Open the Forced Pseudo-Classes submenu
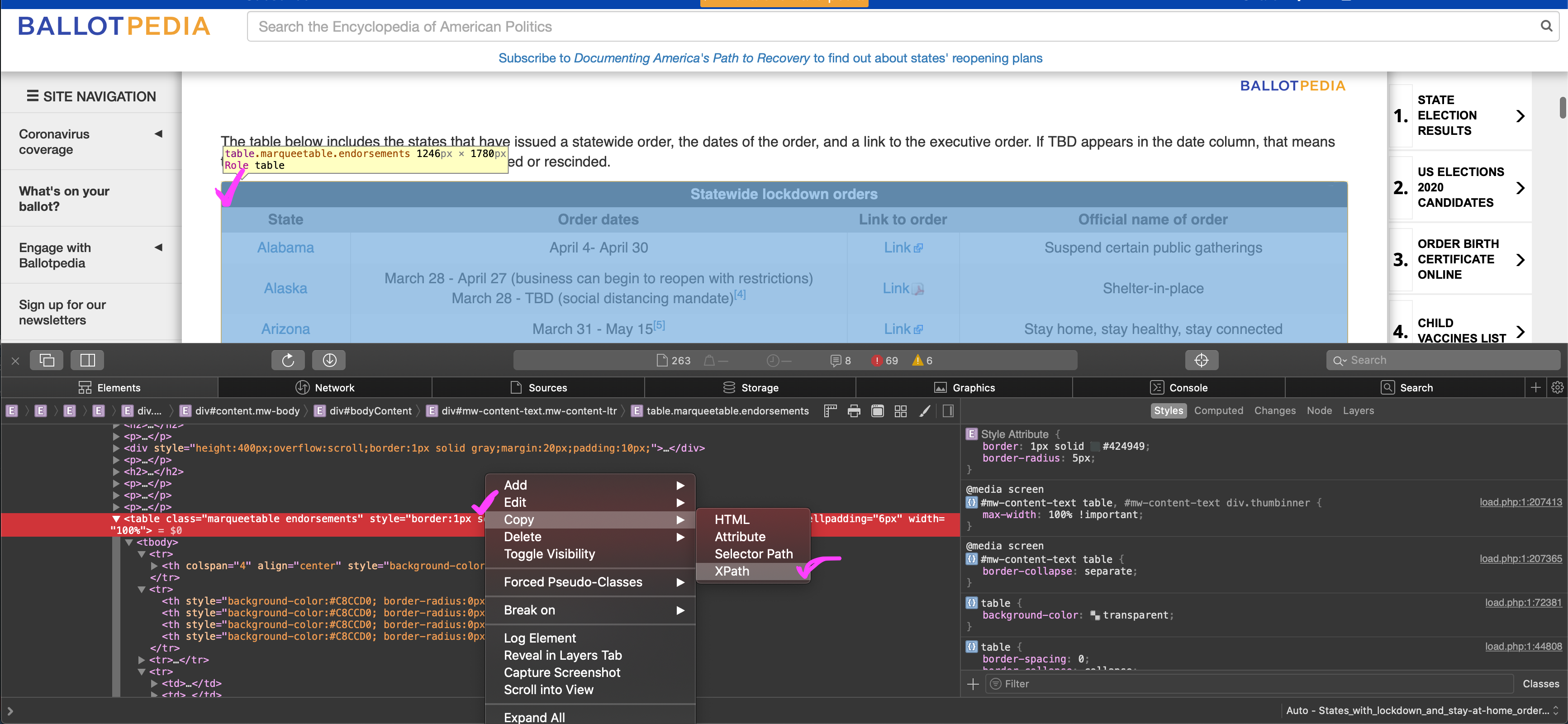This screenshot has height=724, width=1568. [590, 582]
